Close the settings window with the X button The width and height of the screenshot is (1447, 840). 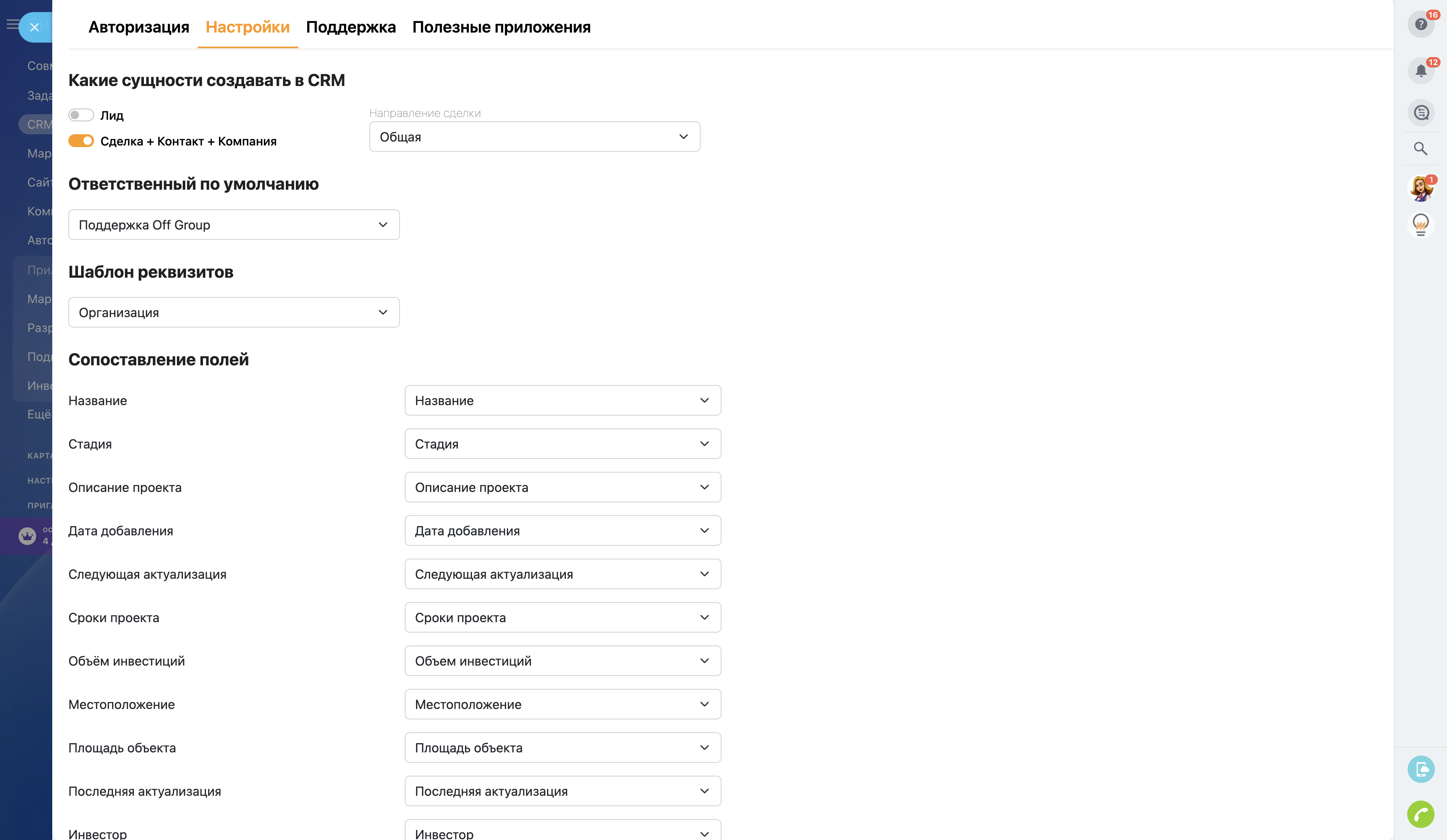point(35,27)
